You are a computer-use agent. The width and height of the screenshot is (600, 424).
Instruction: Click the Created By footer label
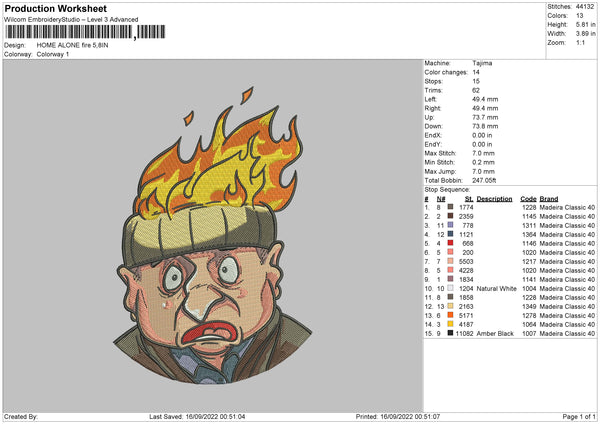pyautogui.click(x=21, y=416)
